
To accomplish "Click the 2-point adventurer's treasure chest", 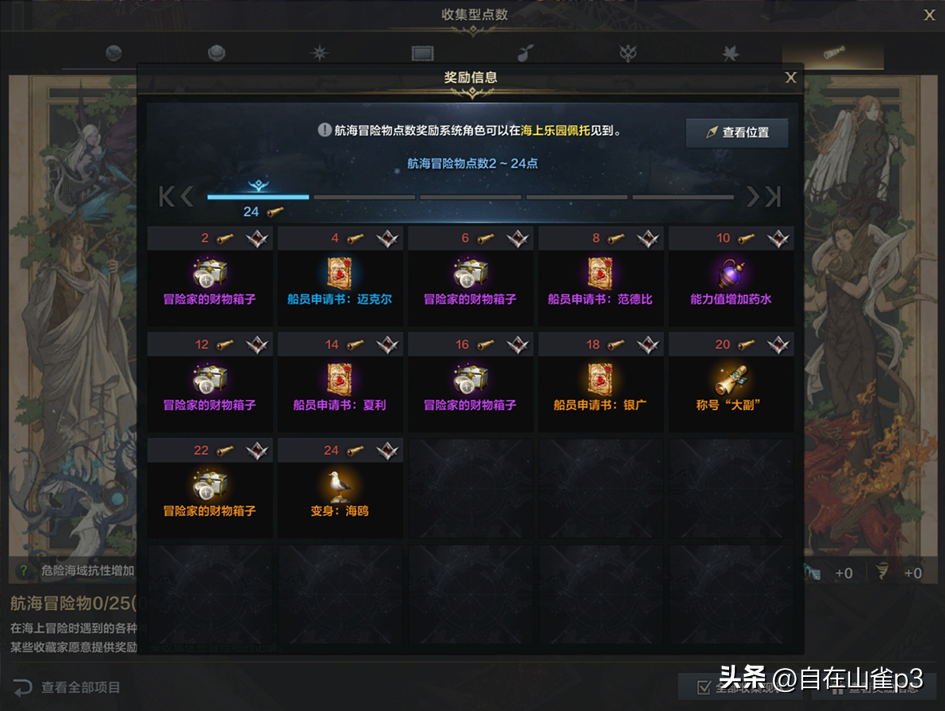I will [210, 274].
